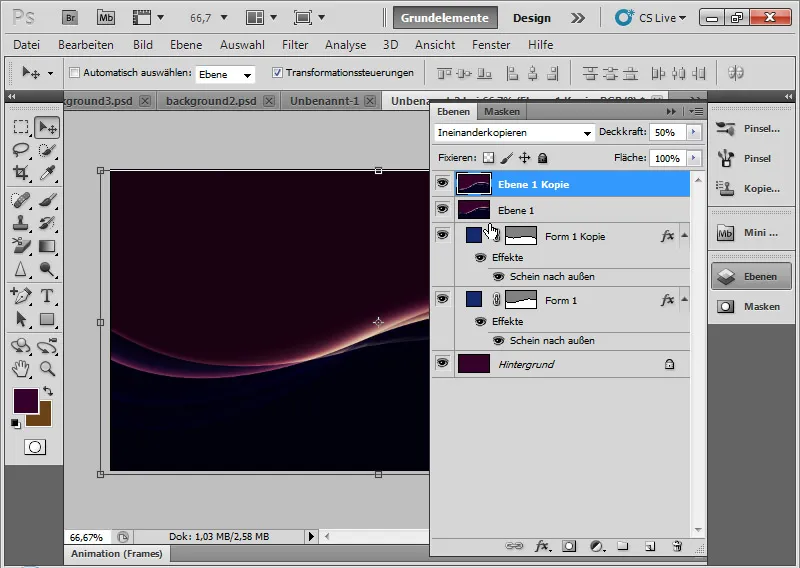Hide the Hintergrund layer
Screen dimensions: 800x568
click(442, 363)
